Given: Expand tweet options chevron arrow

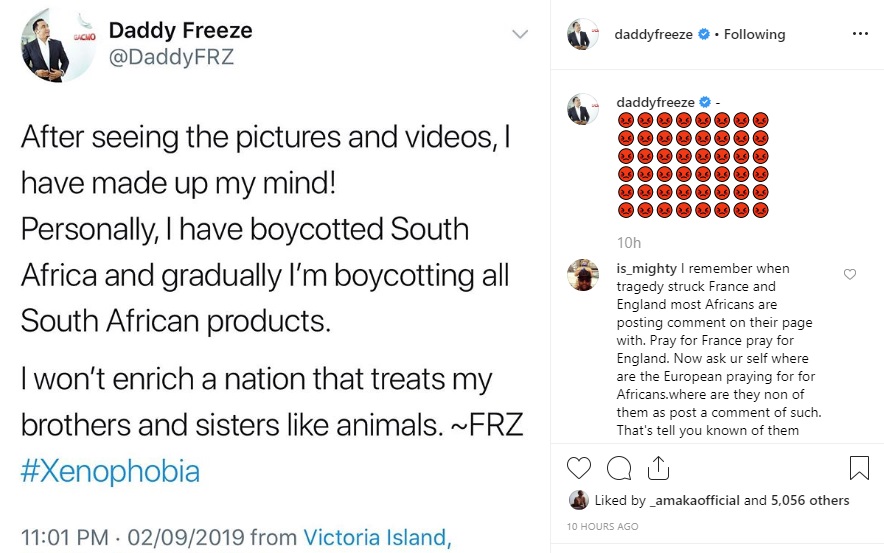Looking at the screenshot, I should [520, 35].
